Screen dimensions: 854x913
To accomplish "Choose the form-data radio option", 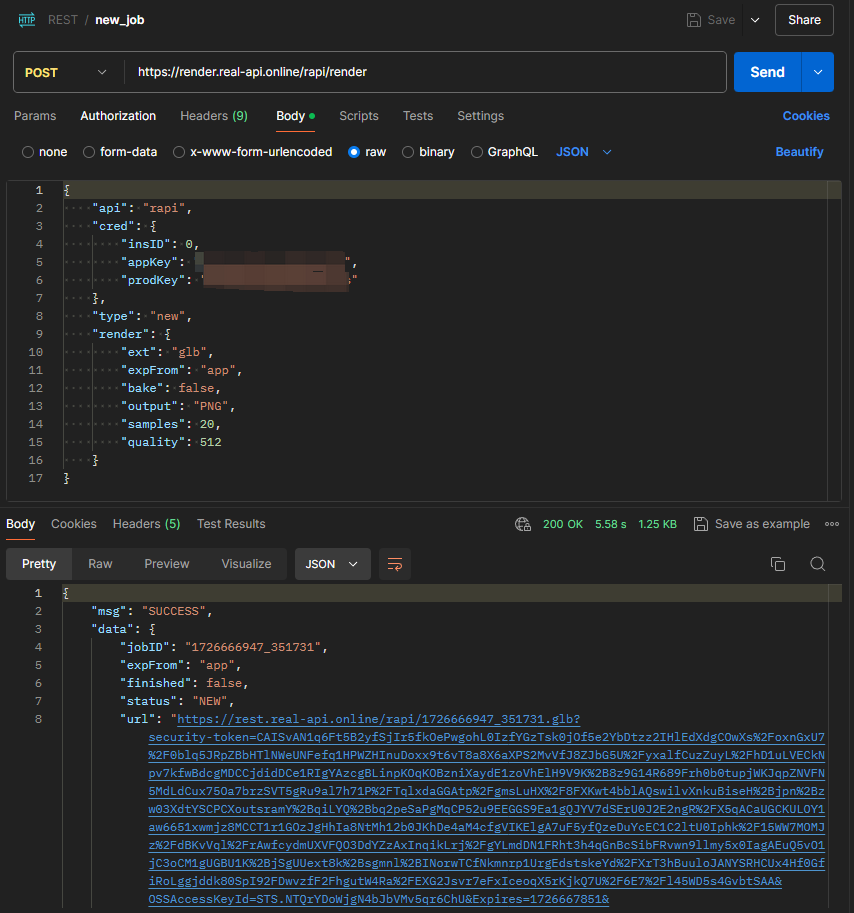I will coord(90,152).
